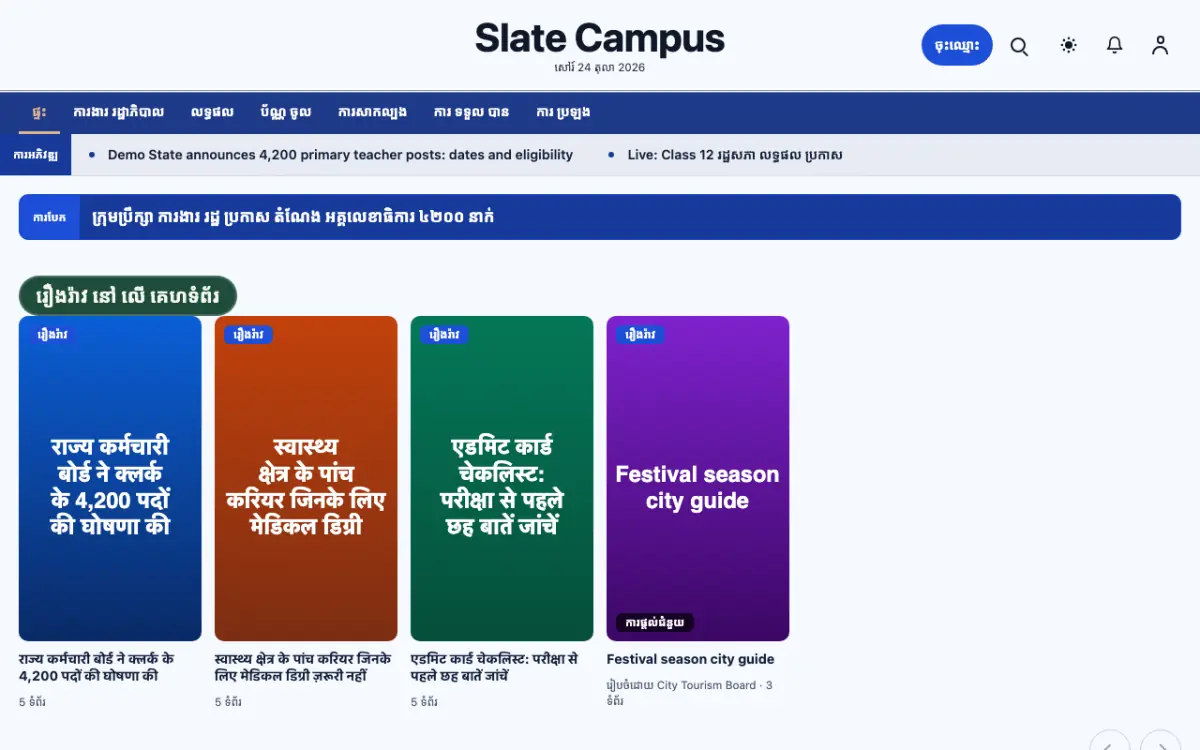Toggle light/dark theme sun icon

click(1069, 45)
